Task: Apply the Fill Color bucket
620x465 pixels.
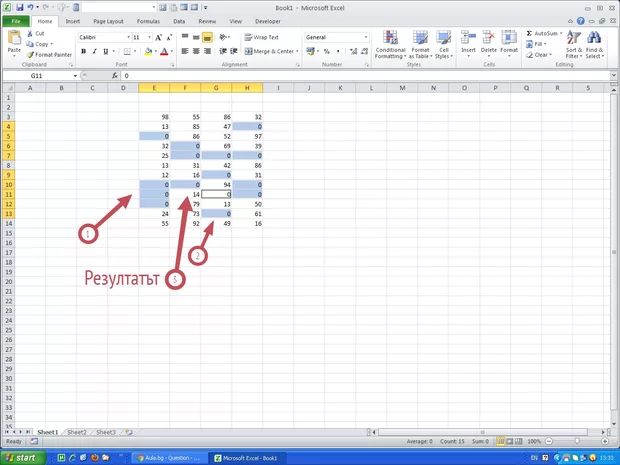Action: coord(148,51)
